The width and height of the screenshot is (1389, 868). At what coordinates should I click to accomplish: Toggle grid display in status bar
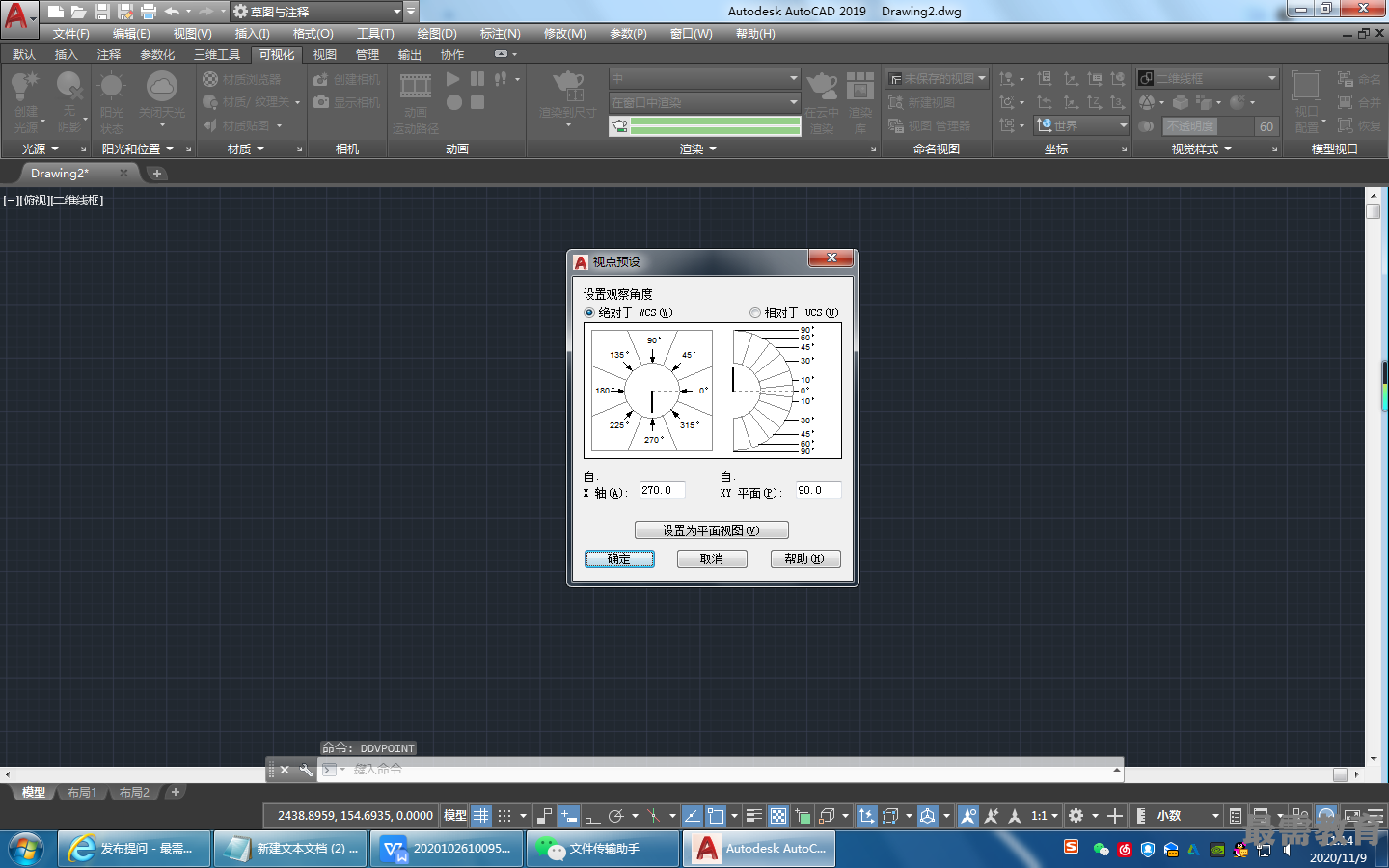(480, 816)
